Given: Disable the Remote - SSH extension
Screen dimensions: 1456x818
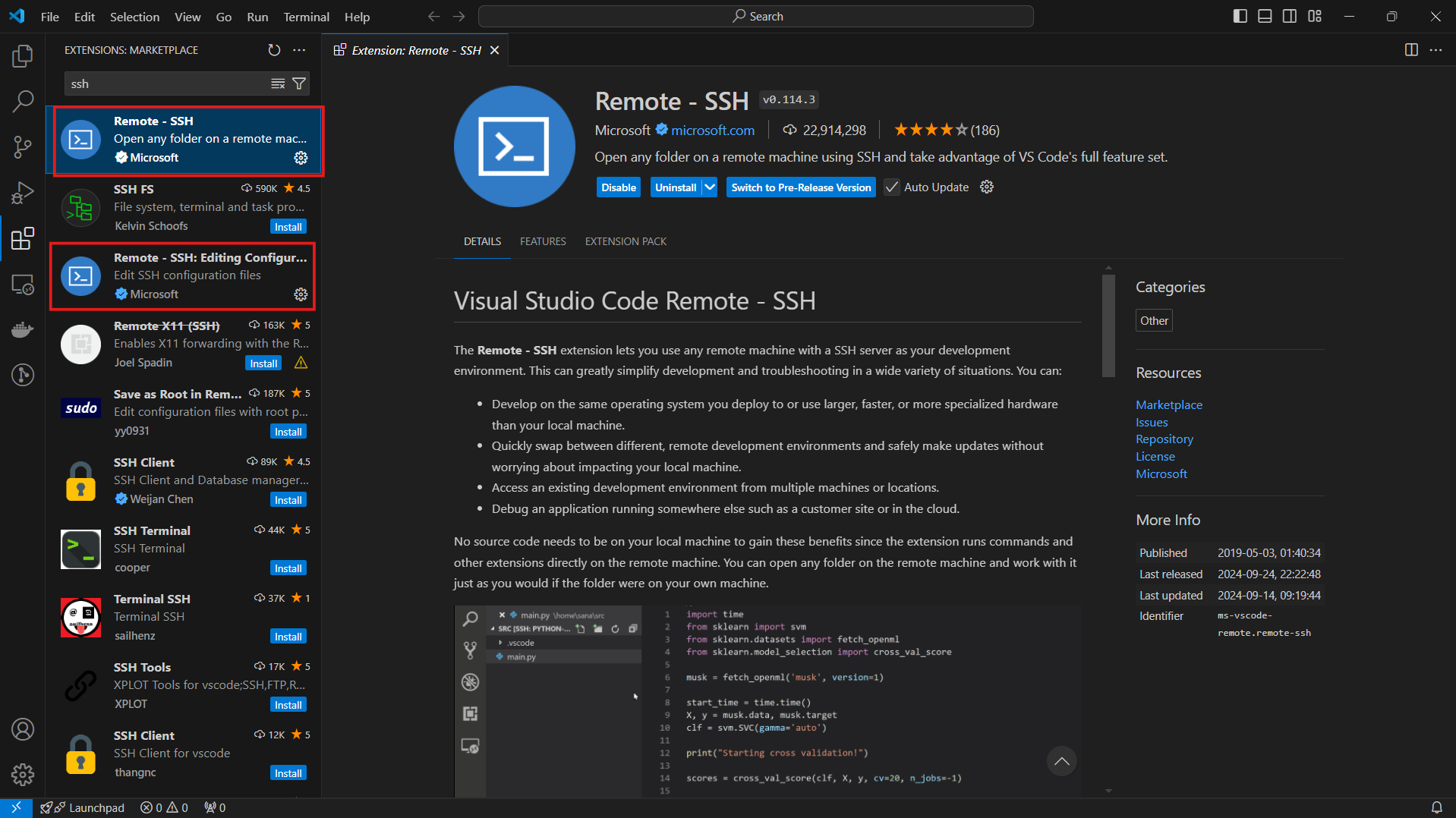Looking at the screenshot, I should tap(619, 187).
